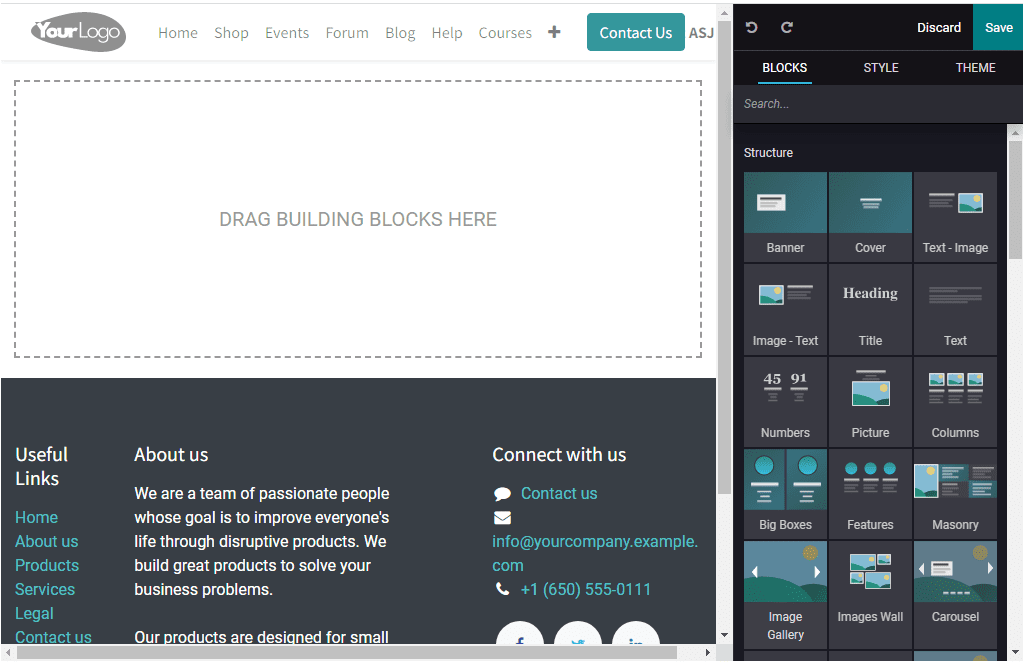This screenshot has width=1024, height=662.
Task: Switch to the STYLE tab
Action: [881, 67]
